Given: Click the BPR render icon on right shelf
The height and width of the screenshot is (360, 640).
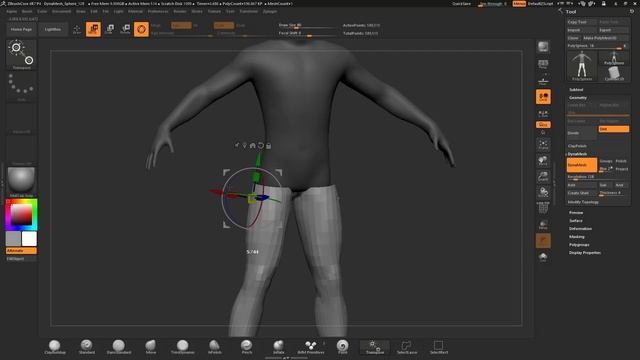Looking at the screenshot, I should 543,47.
